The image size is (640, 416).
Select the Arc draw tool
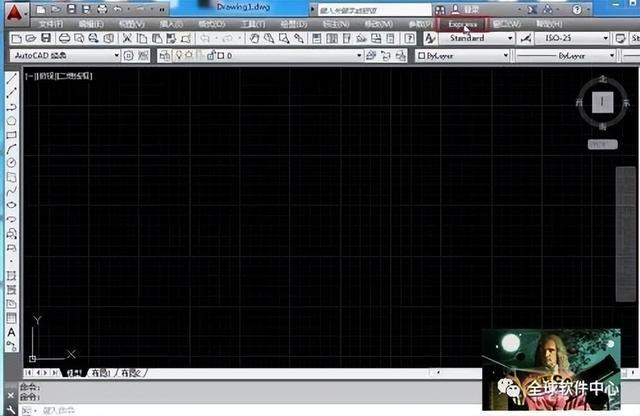[11, 149]
